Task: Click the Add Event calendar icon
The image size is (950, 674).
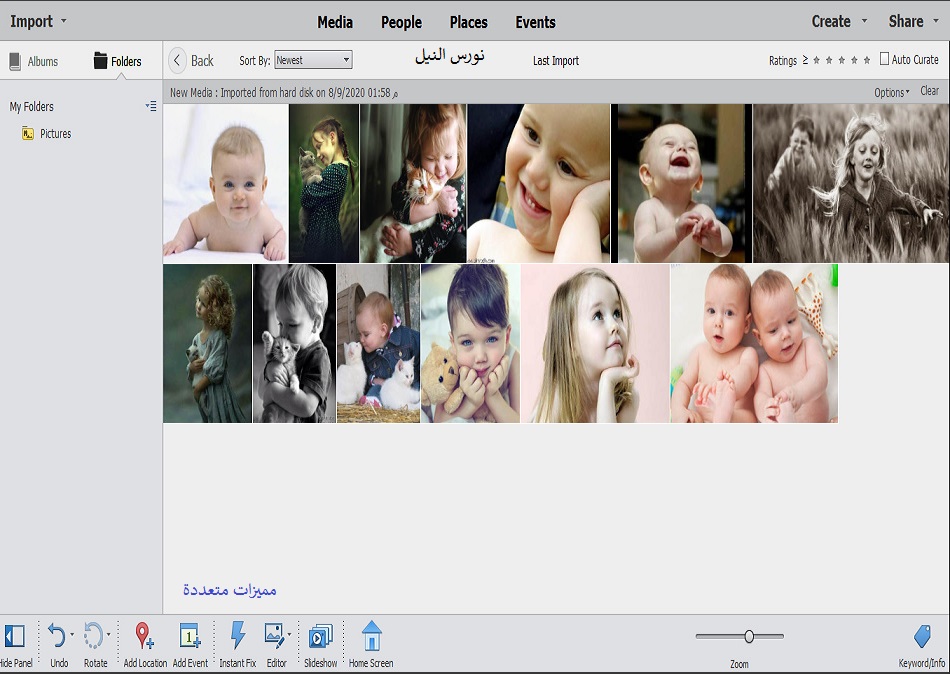Action: [190, 636]
